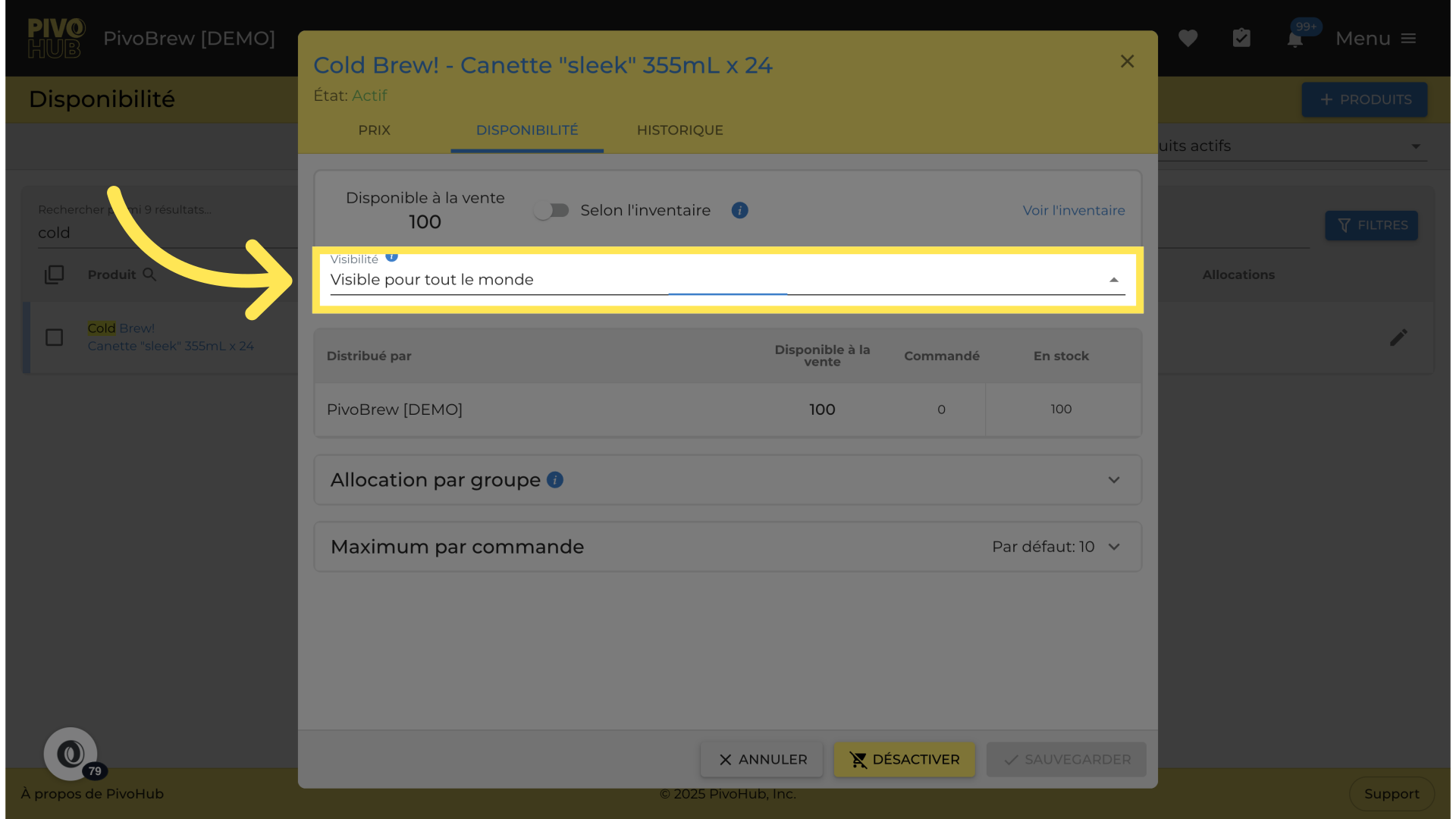The image size is (1456, 819).
Task: Click the heart favorites icon
Action: pos(1188,38)
